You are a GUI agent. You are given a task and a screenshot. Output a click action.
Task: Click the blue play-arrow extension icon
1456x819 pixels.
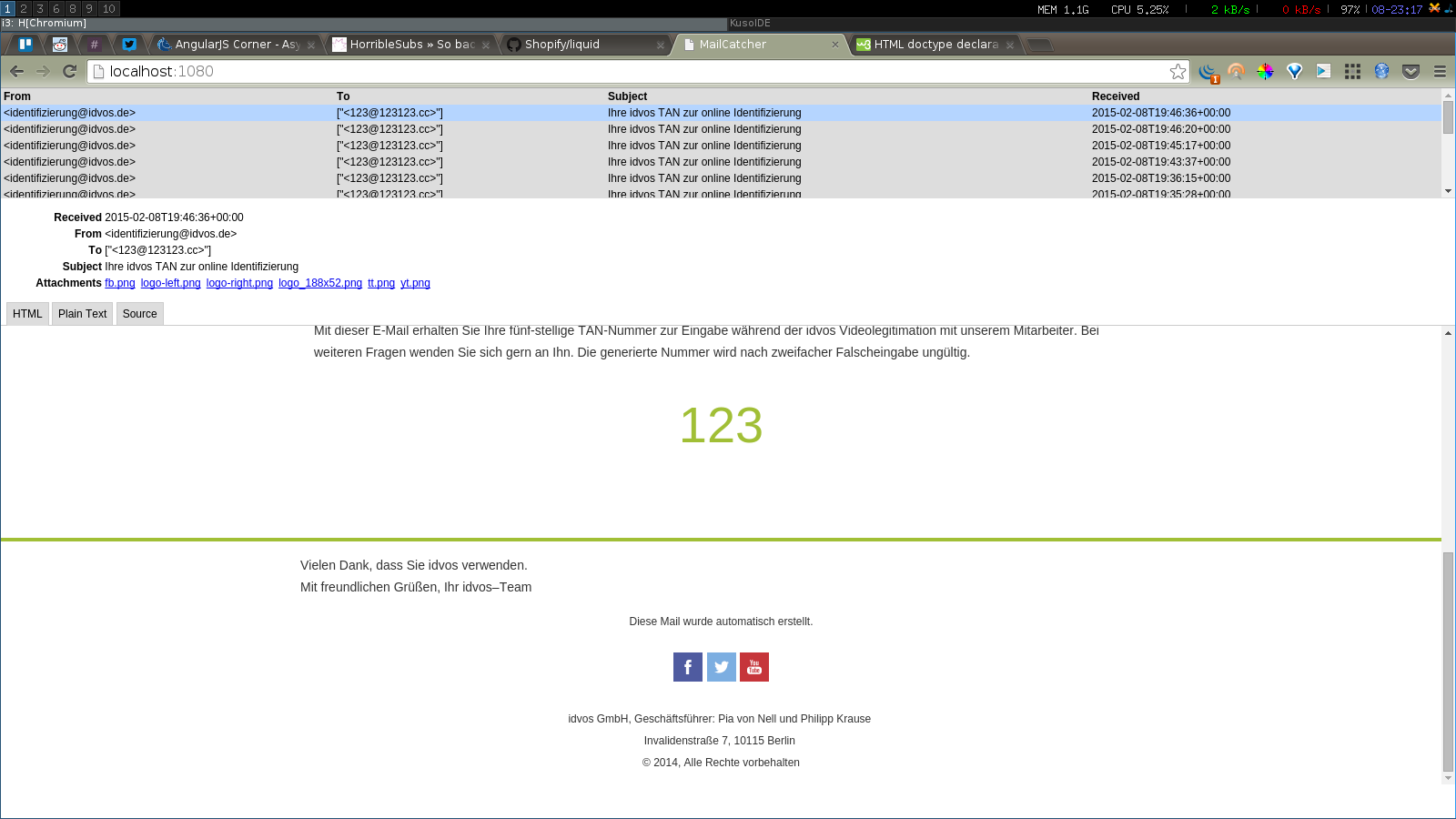tap(1323, 71)
